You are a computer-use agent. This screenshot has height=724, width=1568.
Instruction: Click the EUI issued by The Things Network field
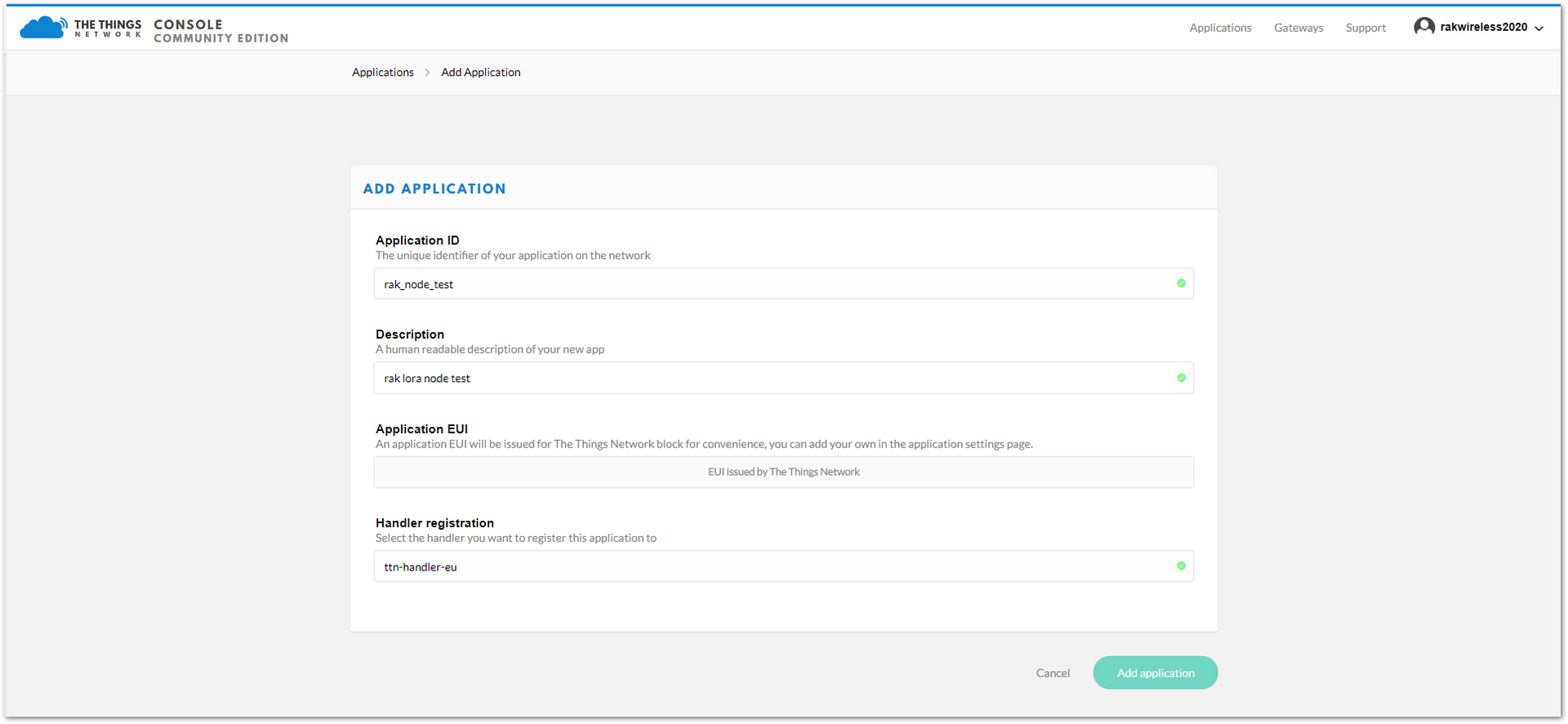784,472
